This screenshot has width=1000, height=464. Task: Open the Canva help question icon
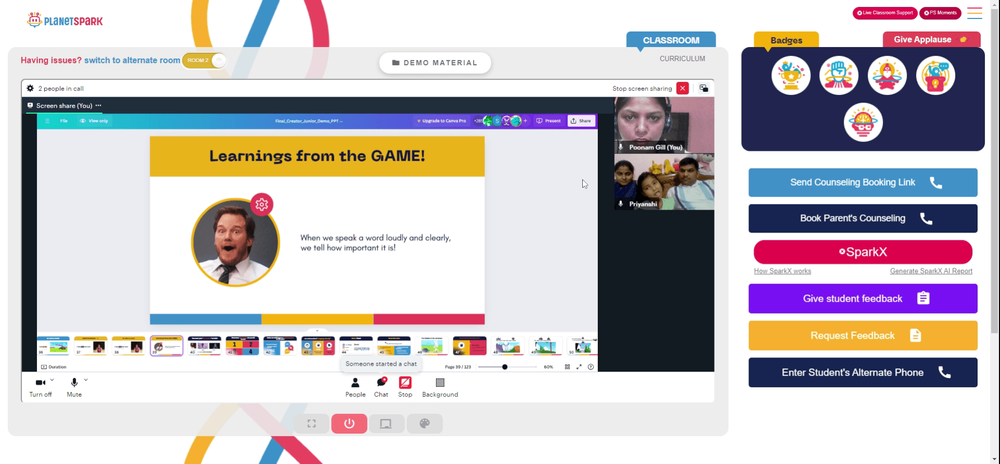(x=591, y=367)
